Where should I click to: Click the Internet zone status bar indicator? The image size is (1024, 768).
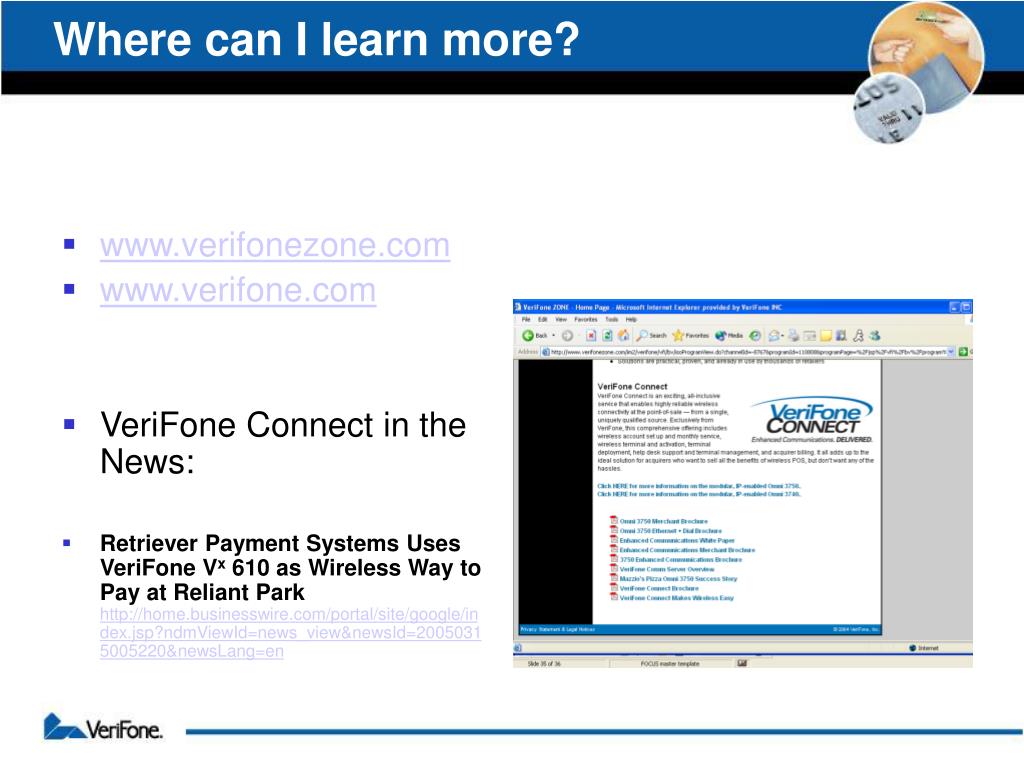tap(924, 648)
